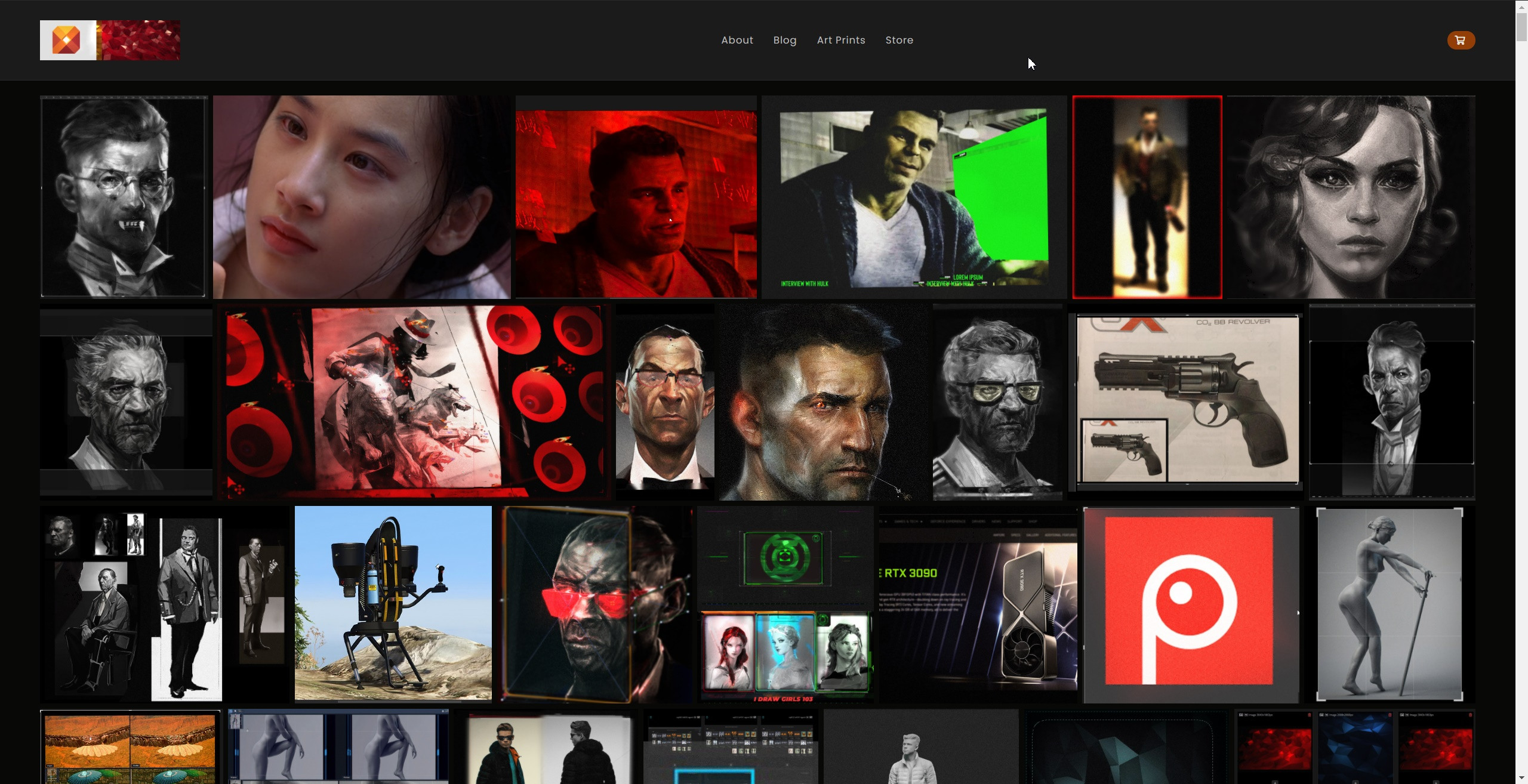Open the red P logo image

(1191, 604)
